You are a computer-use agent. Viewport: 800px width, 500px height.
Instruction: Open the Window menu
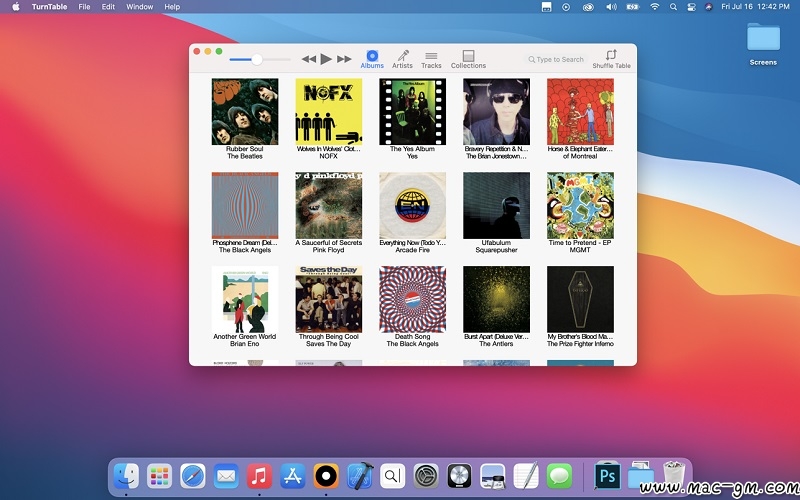point(139,7)
